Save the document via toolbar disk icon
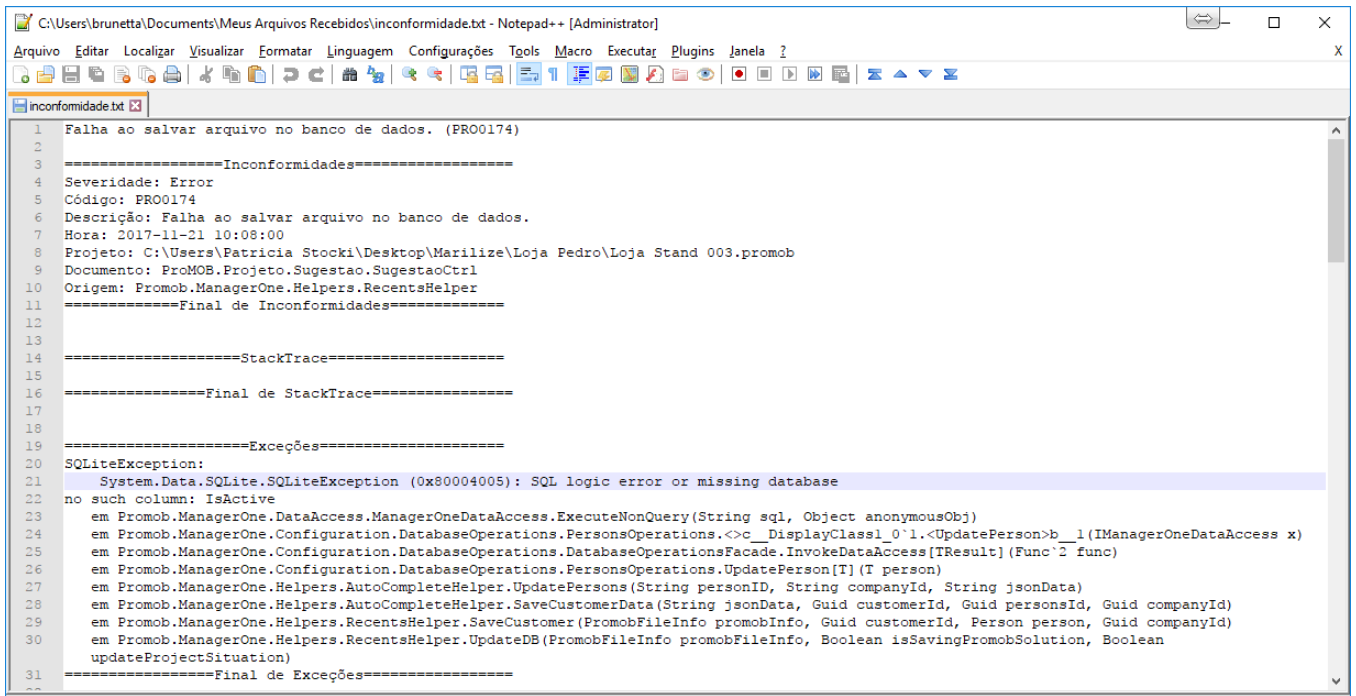The height and width of the screenshot is (696, 1356). pyautogui.click(x=71, y=74)
